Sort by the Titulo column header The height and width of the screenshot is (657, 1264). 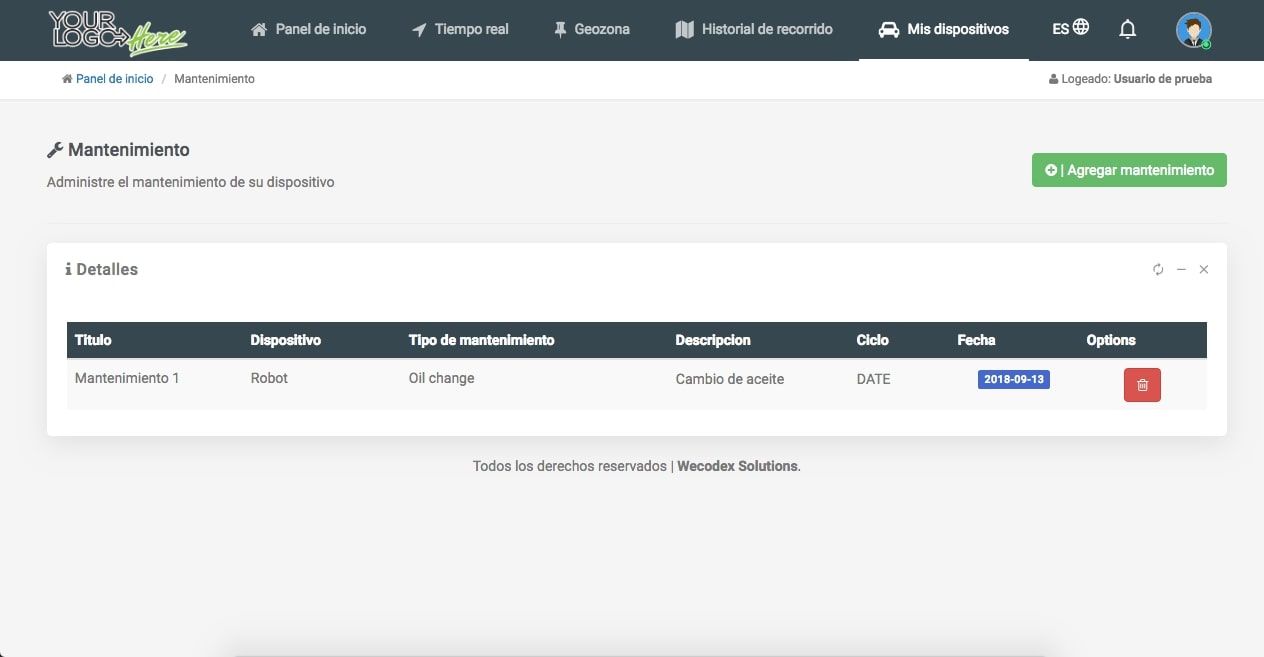(93, 340)
